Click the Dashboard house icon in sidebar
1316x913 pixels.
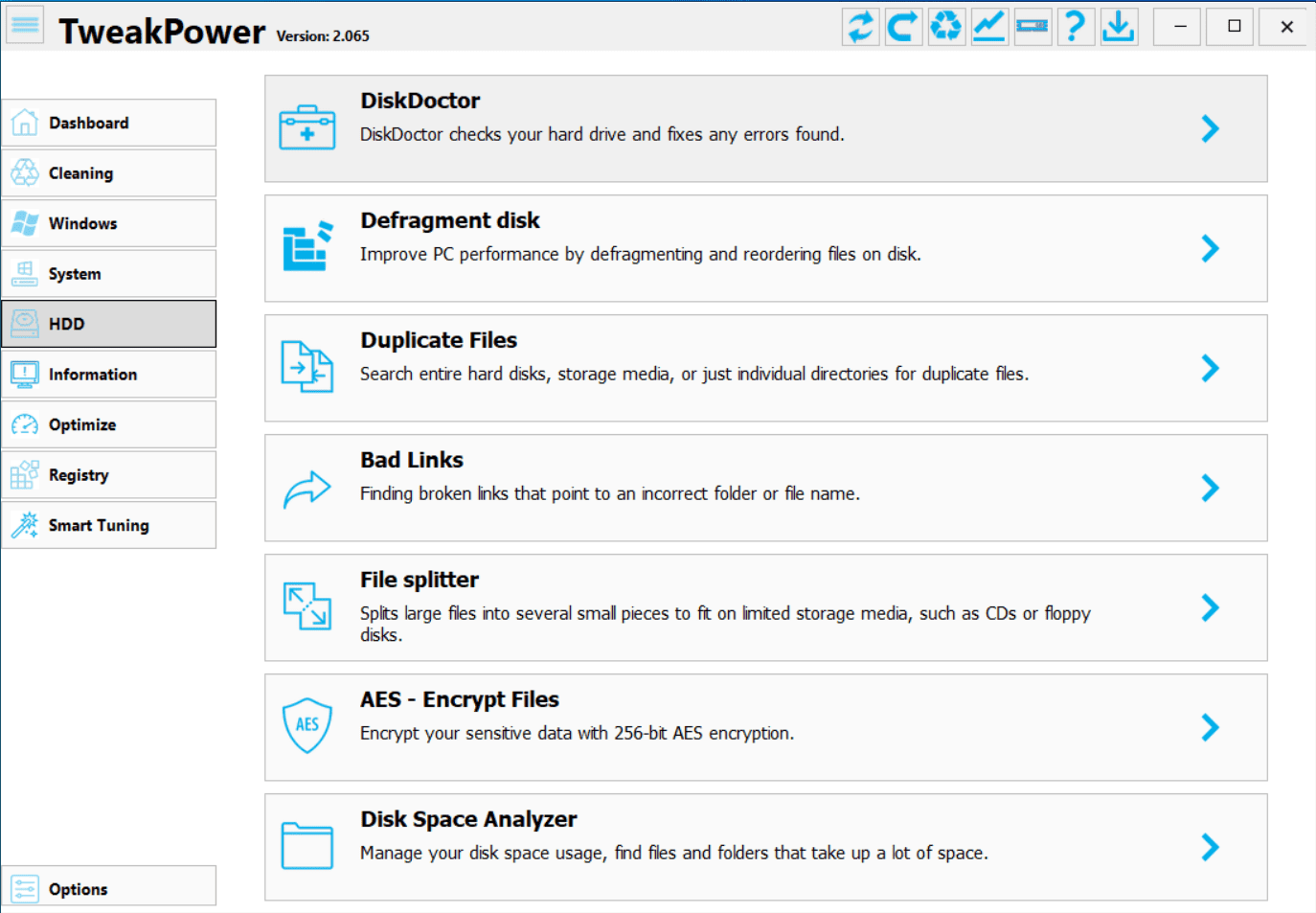pyautogui.click(x=25, y=123)
